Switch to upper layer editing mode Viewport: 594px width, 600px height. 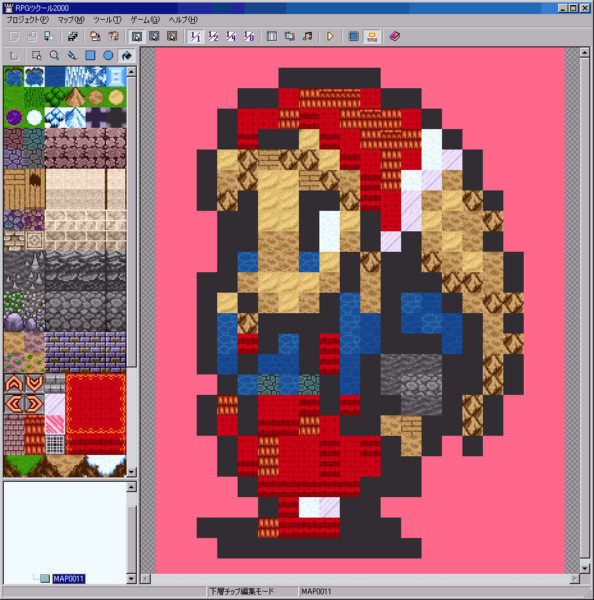(x=154, y=36)
